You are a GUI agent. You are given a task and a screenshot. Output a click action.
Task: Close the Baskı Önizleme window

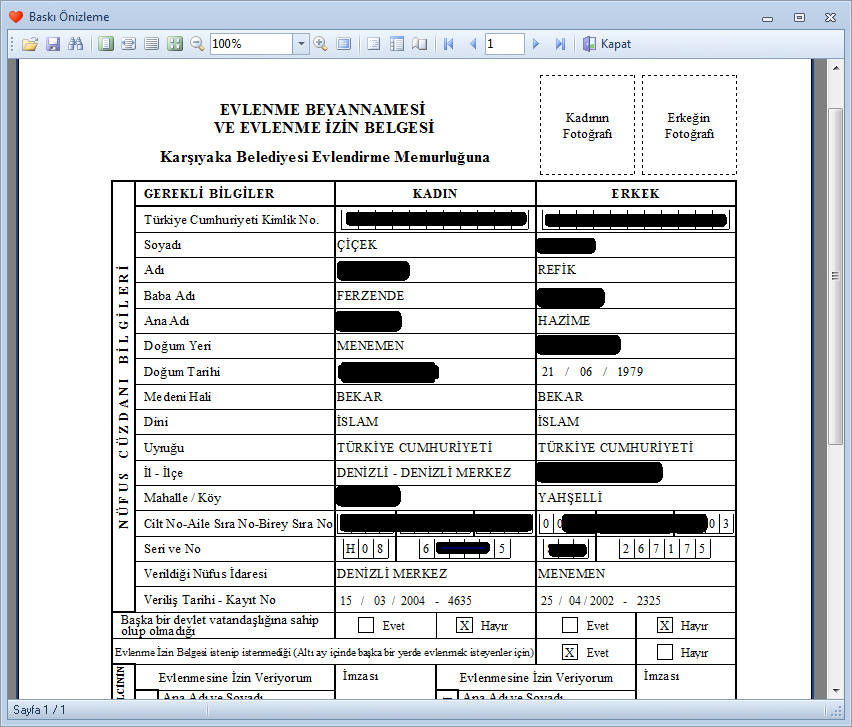pyautogui.click(x=830, y=18)
